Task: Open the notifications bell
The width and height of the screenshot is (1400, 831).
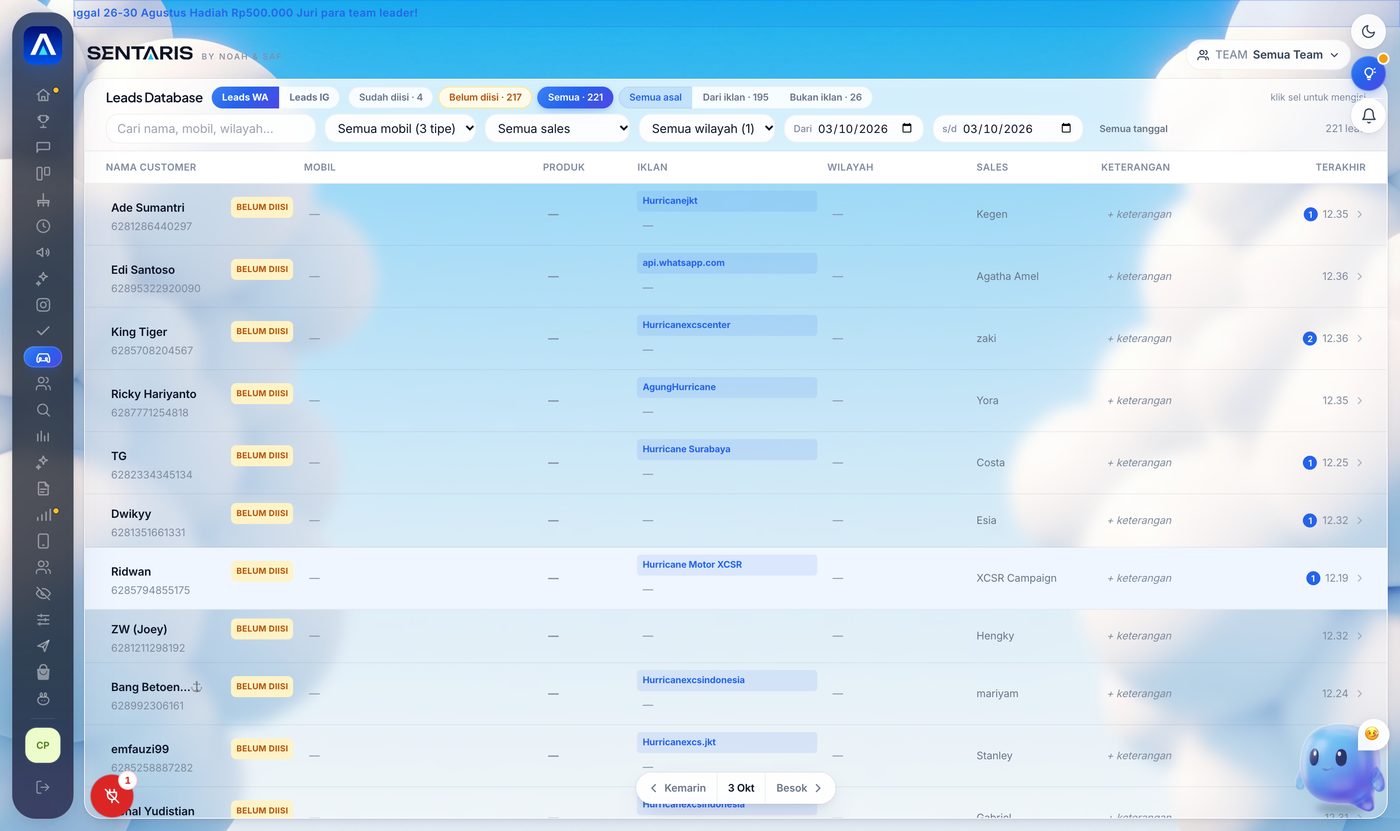Action: coord(1369,115)
